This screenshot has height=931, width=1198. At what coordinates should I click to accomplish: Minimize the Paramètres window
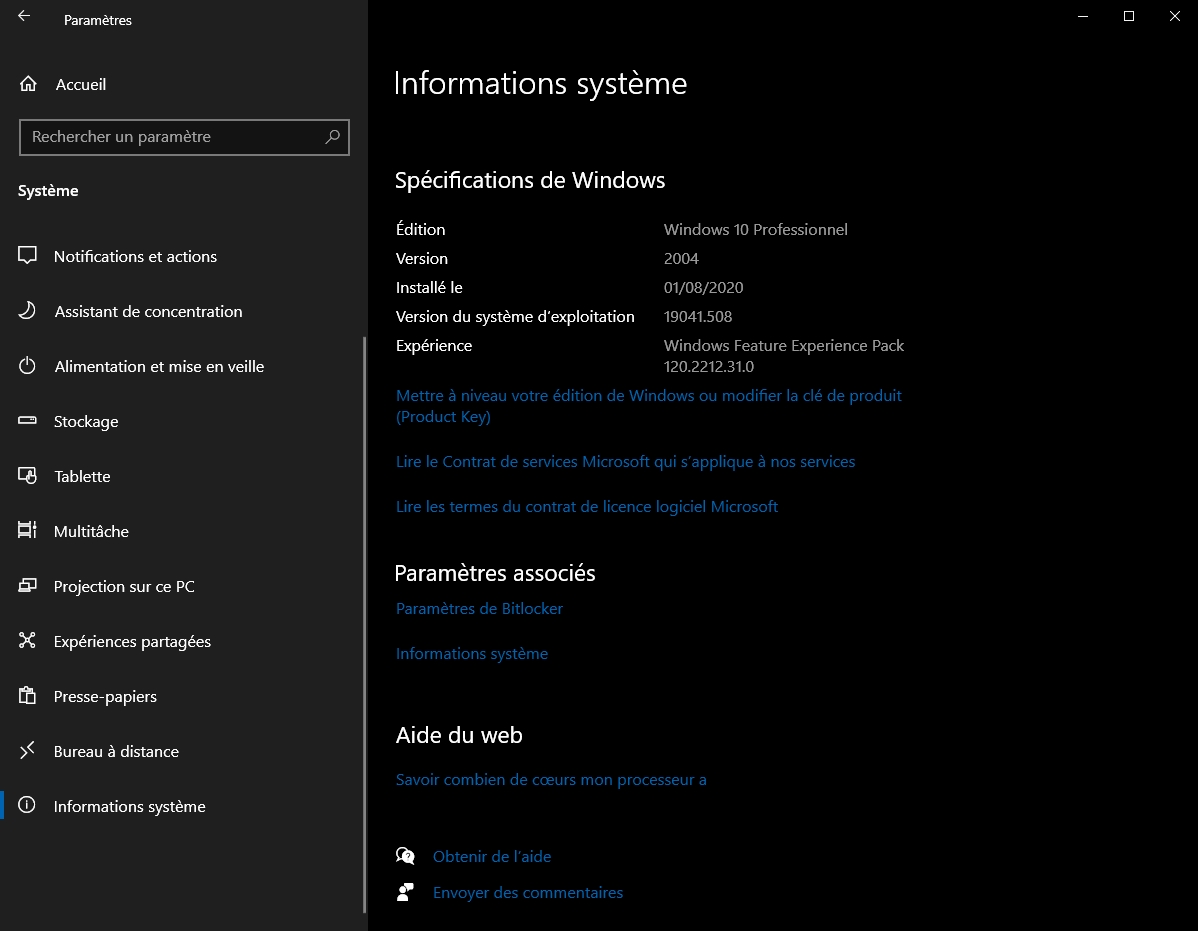(1083, 16)
